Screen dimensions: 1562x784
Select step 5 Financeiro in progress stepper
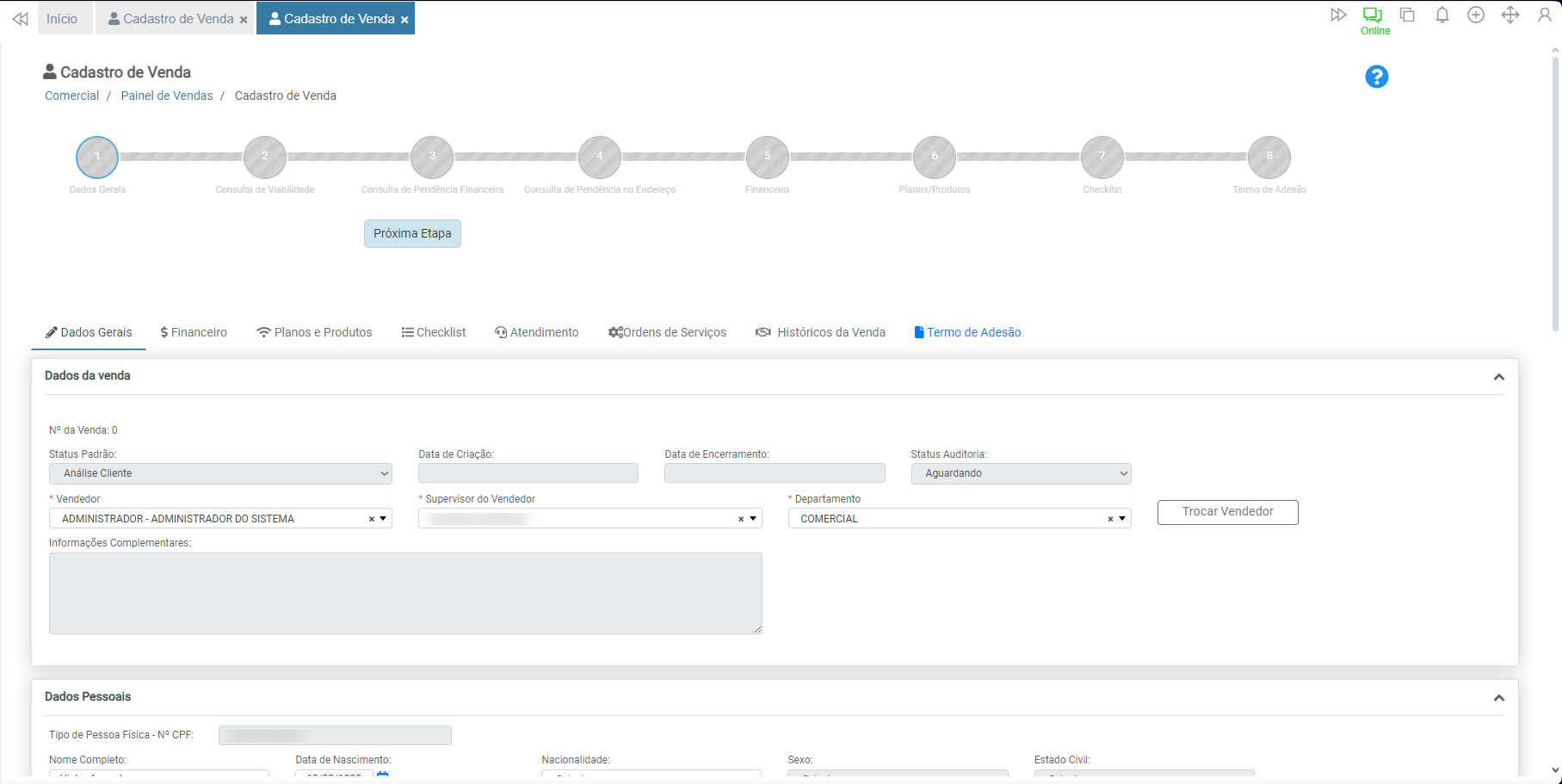(x=767, y=157)
